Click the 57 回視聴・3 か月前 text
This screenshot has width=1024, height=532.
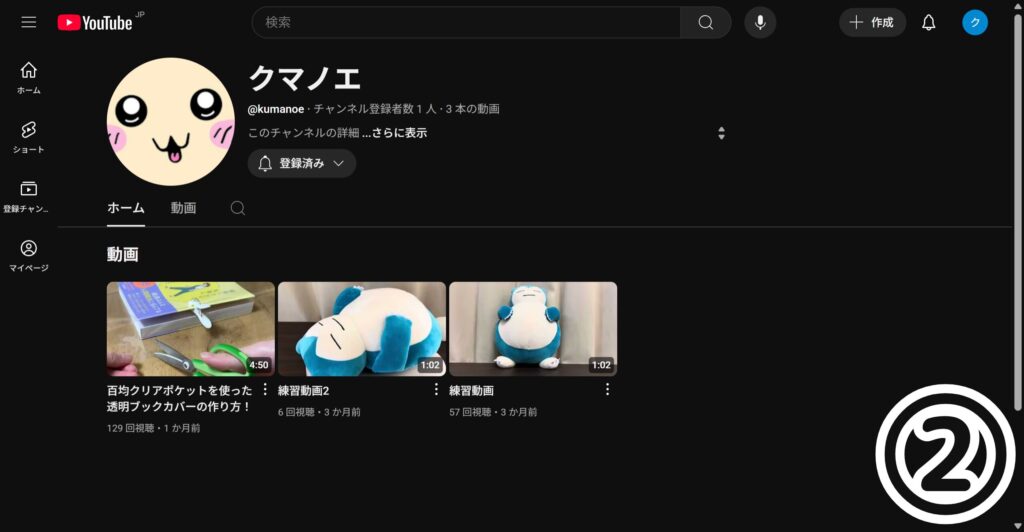(493, 412)
